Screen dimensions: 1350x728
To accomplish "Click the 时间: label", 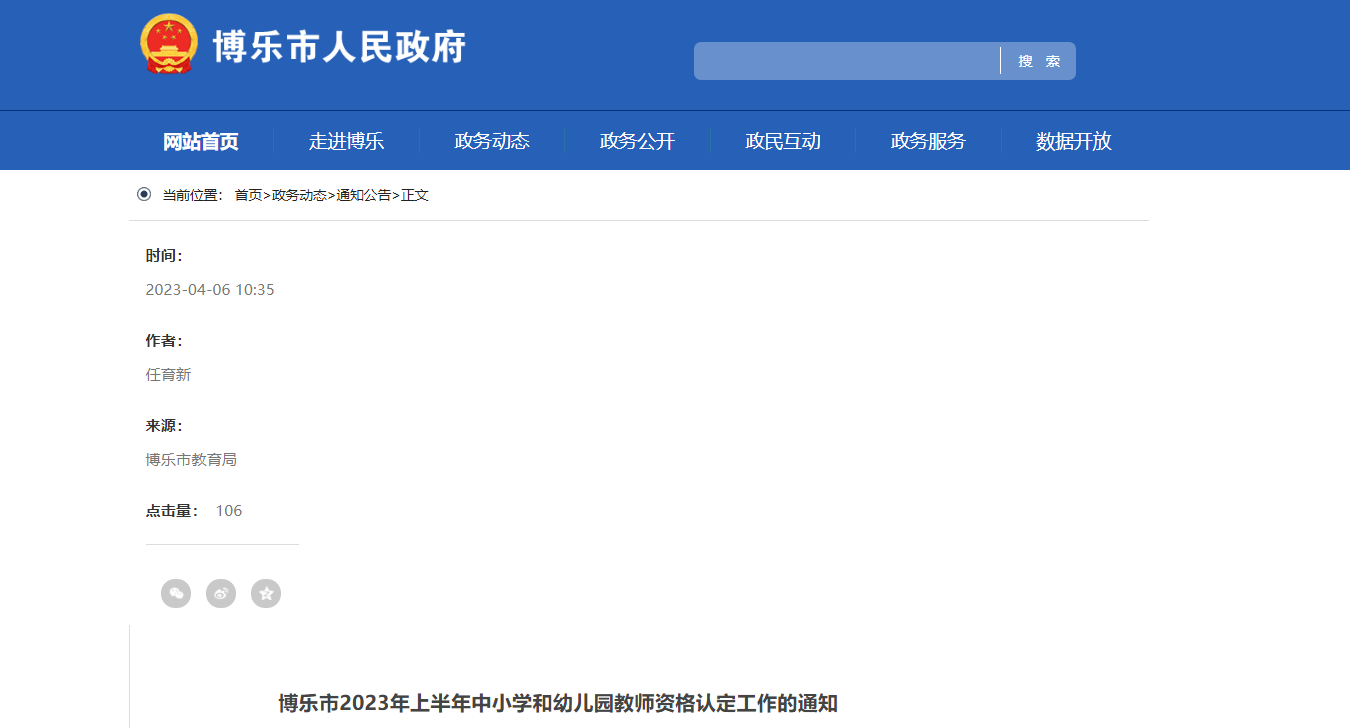I will (x=164, y=256).
